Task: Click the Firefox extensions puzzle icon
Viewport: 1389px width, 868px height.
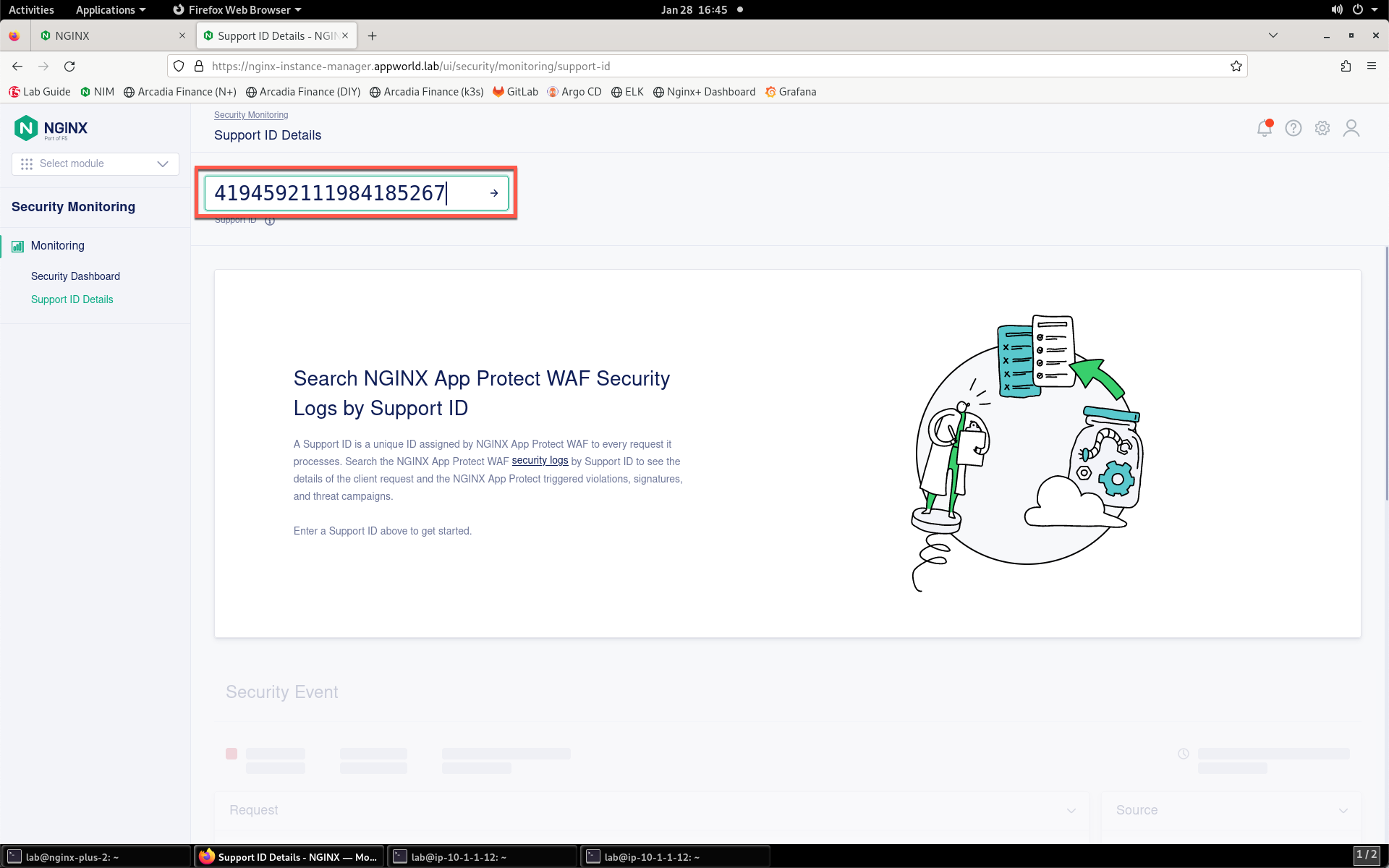Action: click(x=1346, y=66)
